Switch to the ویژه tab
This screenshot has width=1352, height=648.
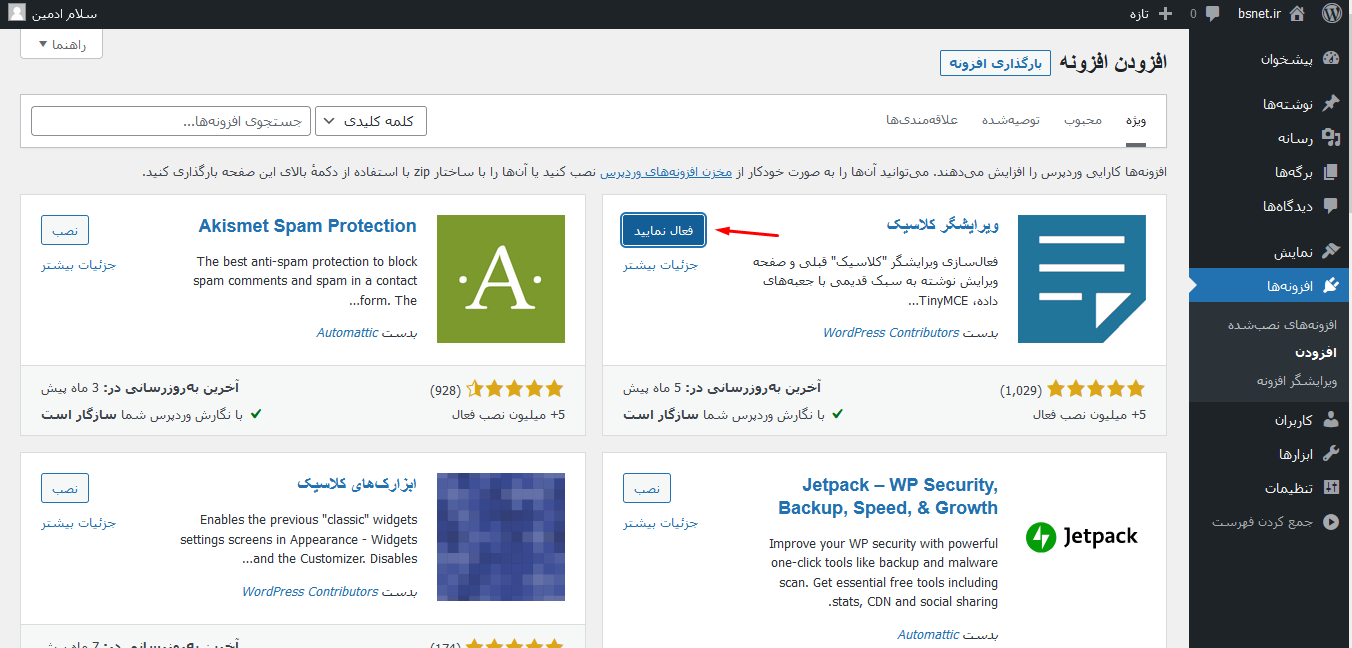1135,120
